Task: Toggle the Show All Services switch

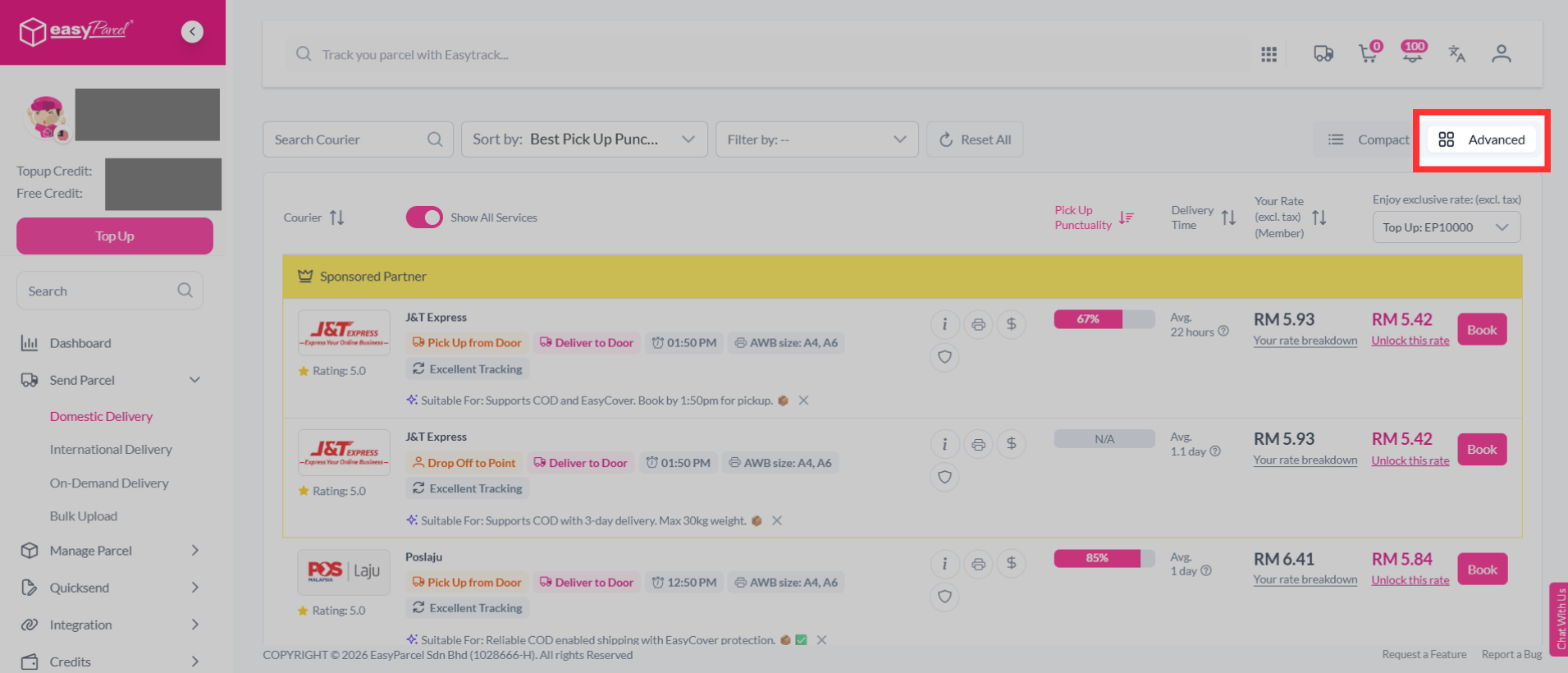Action: point(424,217)
